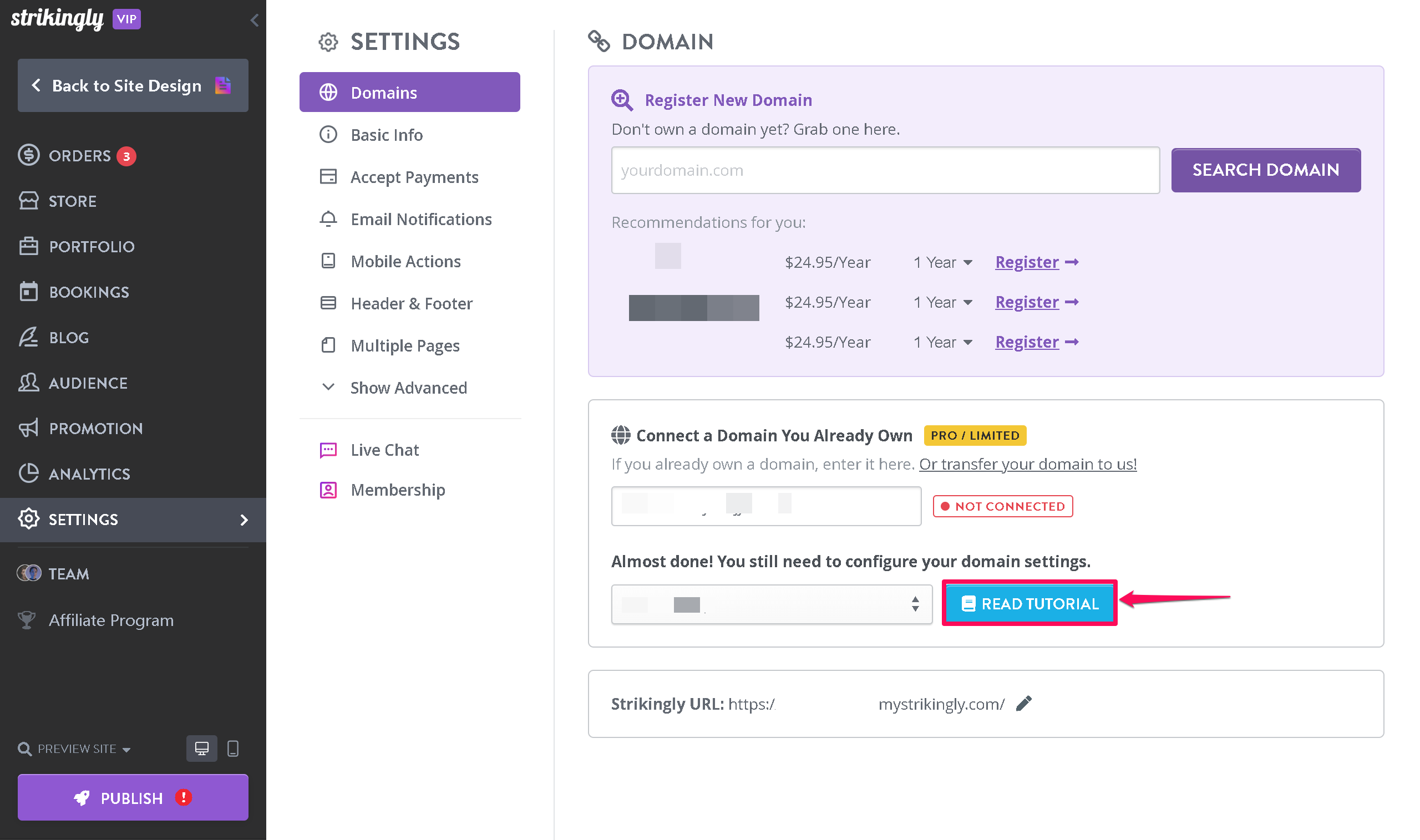The height and width of the screenshot is (840, 1420).
Task: Open the domain provider select box
Action: (x=770, y=604)
